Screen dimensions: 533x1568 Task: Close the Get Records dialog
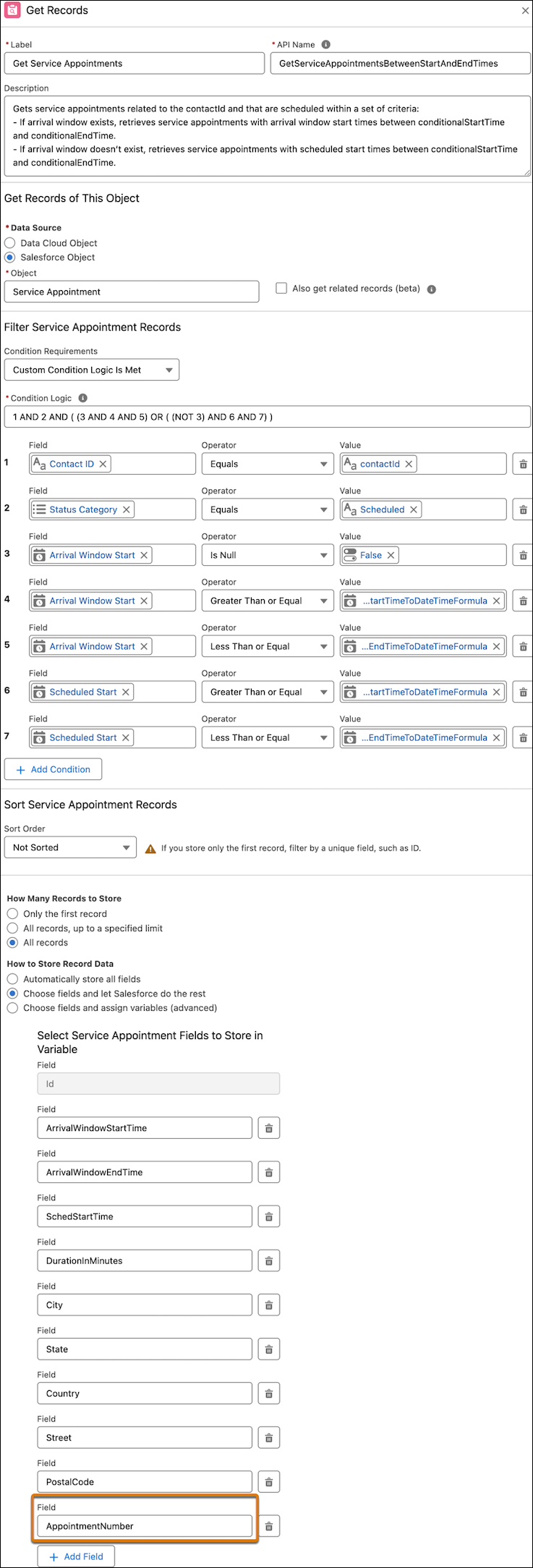click(x=525, y=11)
